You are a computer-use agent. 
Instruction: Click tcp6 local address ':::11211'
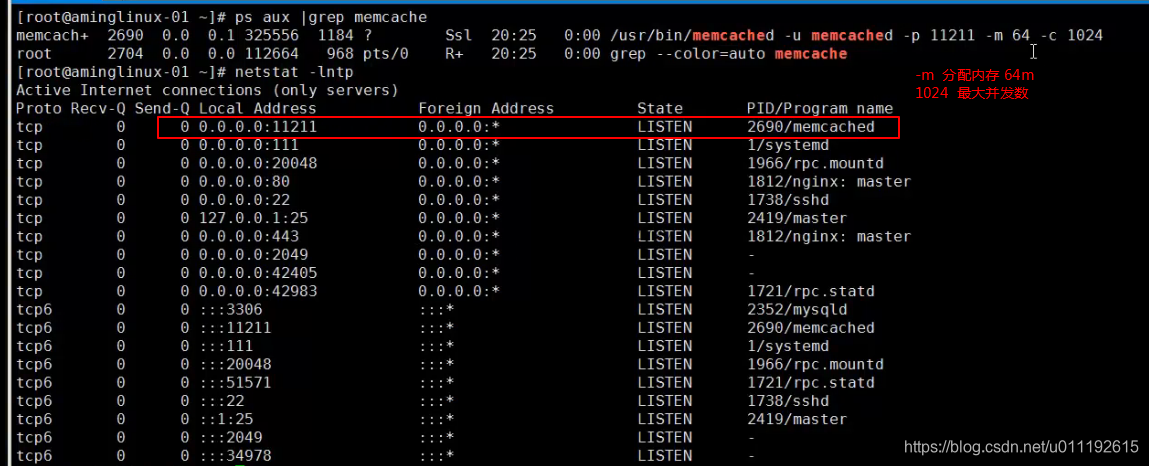[235, 328]
